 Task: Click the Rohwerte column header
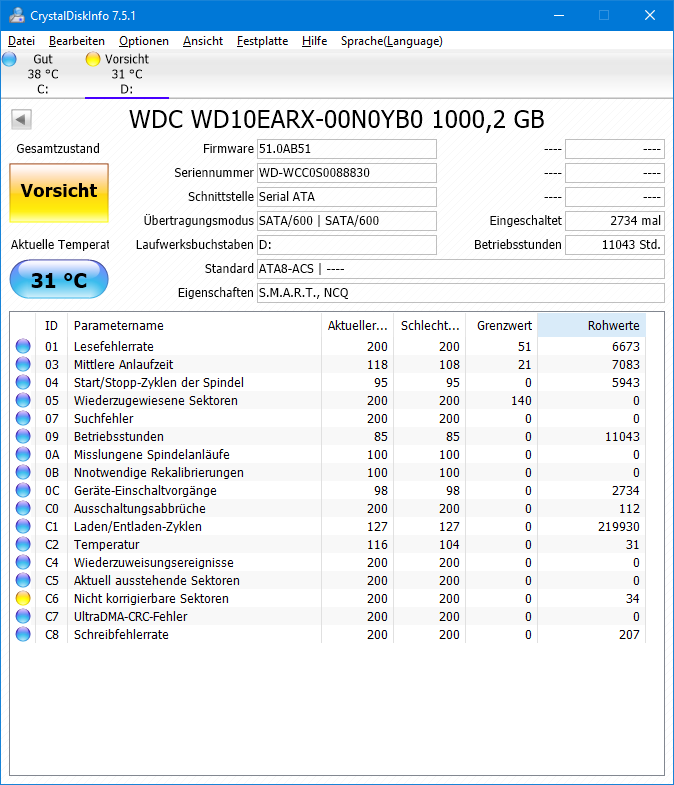(592, 326)
